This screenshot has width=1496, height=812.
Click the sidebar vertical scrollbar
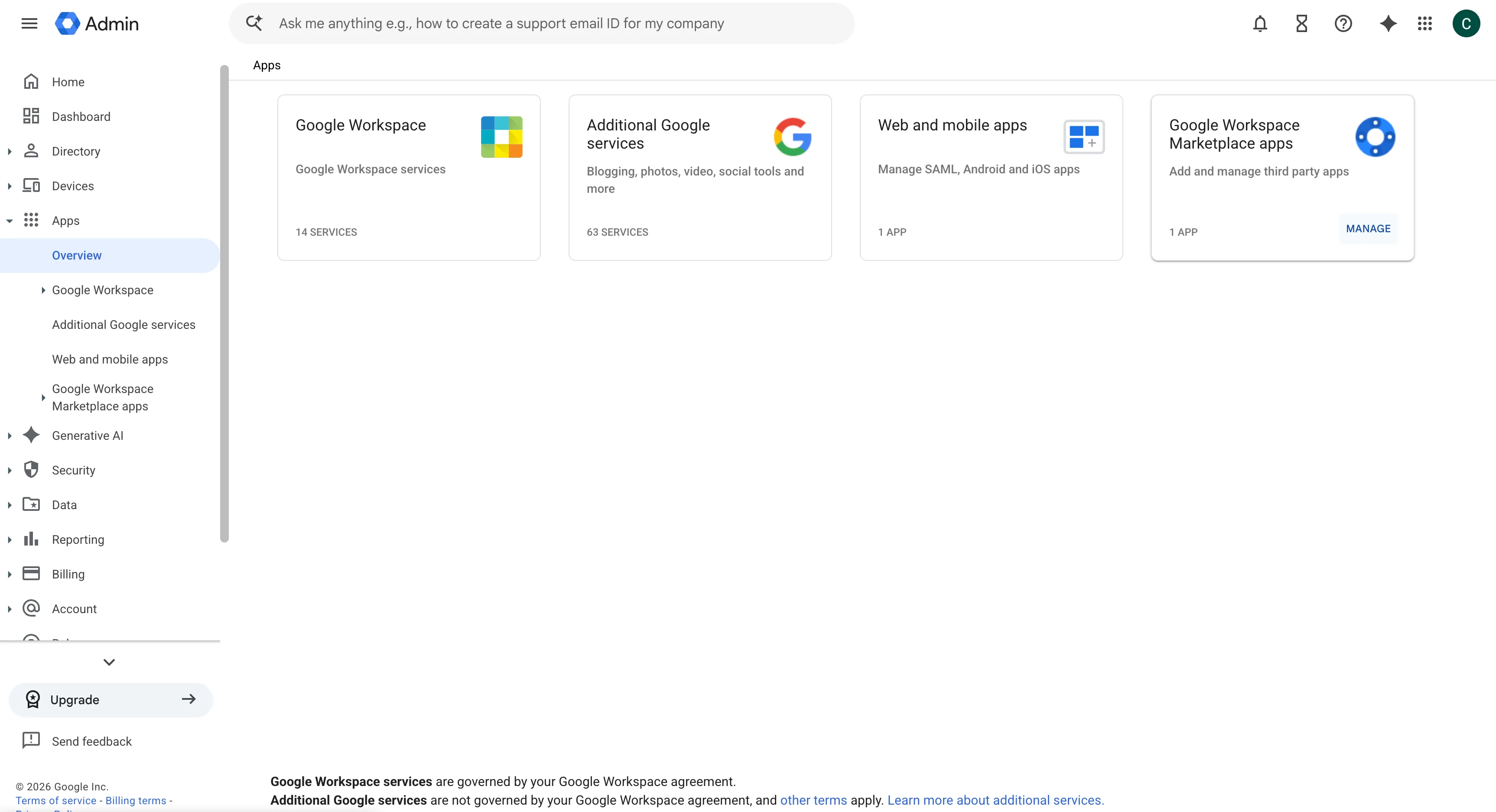(x=224, y=303)
